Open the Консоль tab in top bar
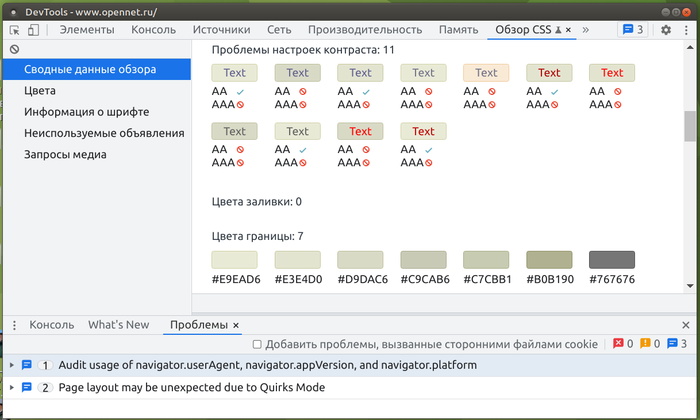700x420 pixels. point(153,30)
